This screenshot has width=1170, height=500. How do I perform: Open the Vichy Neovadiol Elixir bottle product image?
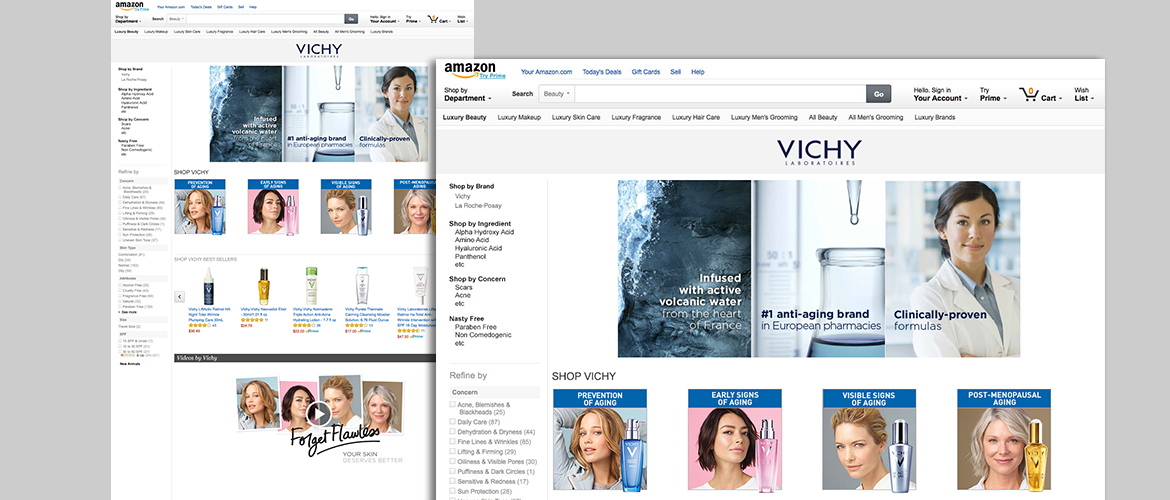[x=262, y=286]
